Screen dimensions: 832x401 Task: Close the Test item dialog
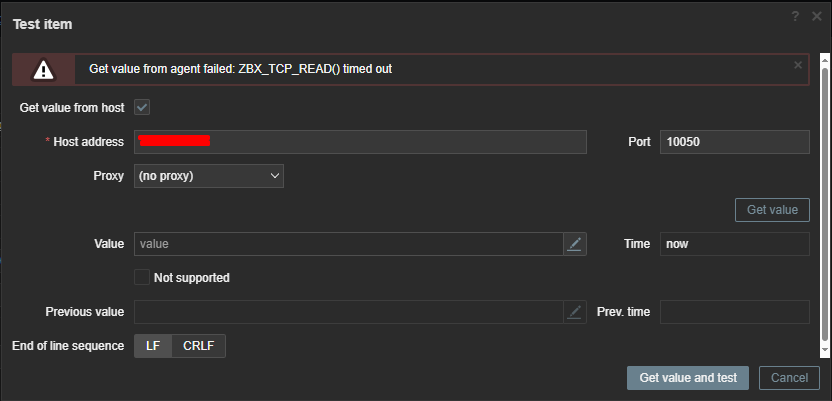pyautogui.click(x=816, y=16)
